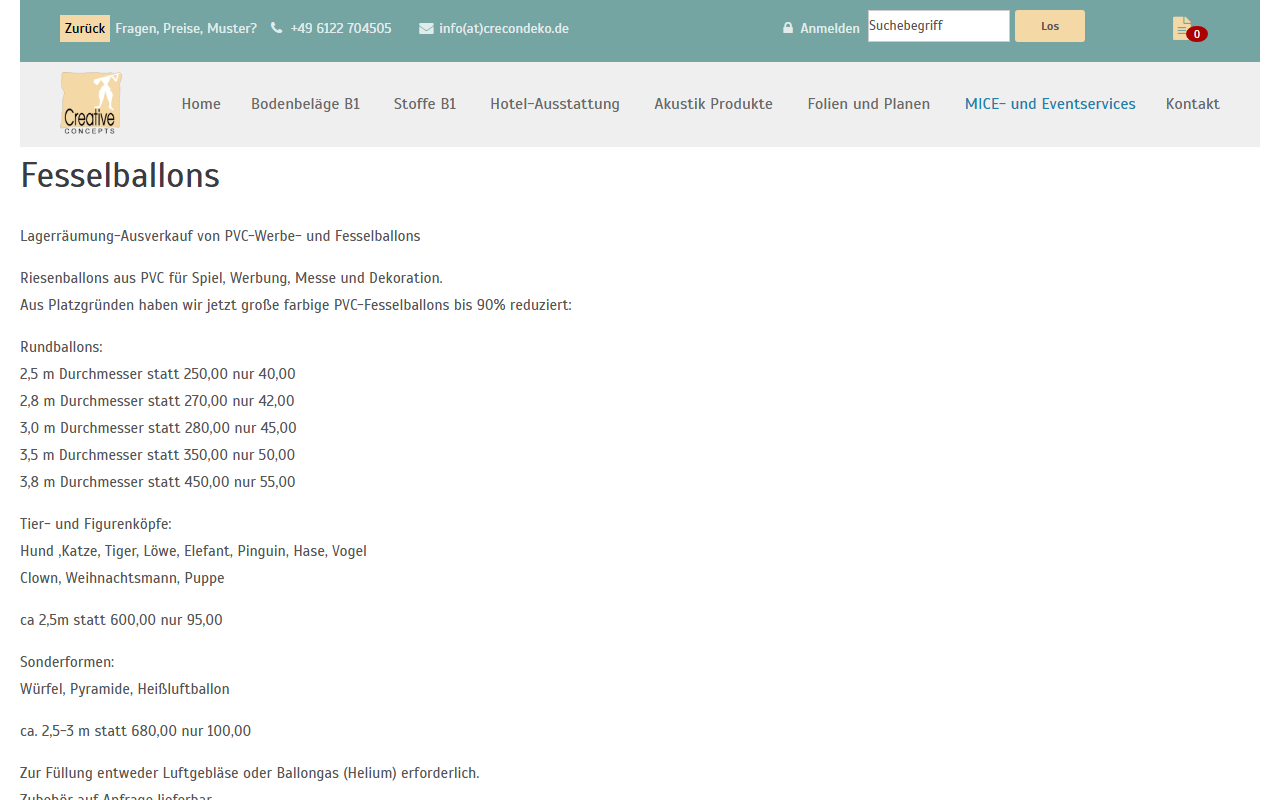Open the Folien und Planen menu
The width and height of the screenshot is (1280, 800).
pyautogui.click(x=869, y=104)
